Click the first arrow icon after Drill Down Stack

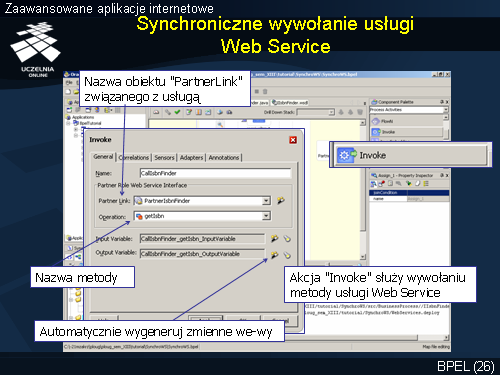tap(341, 112)
